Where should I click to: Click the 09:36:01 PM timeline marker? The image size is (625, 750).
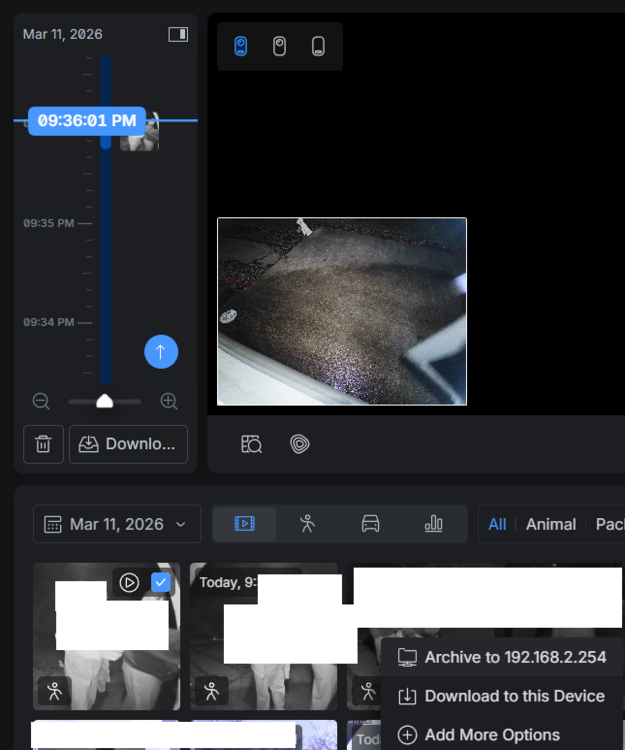tap(87, 121)
